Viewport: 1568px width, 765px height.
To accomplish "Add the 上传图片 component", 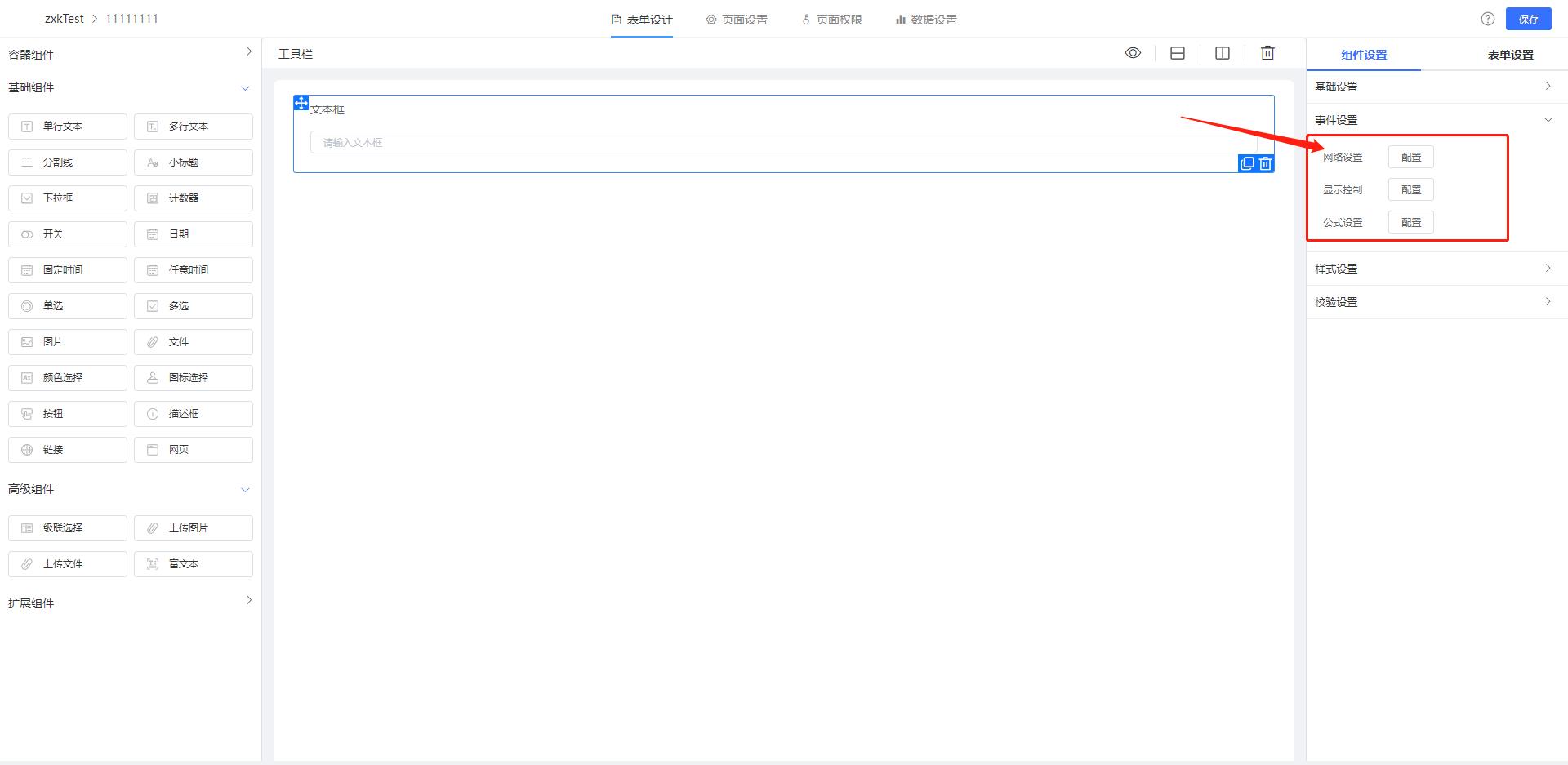I will click(x=194, y=528).
